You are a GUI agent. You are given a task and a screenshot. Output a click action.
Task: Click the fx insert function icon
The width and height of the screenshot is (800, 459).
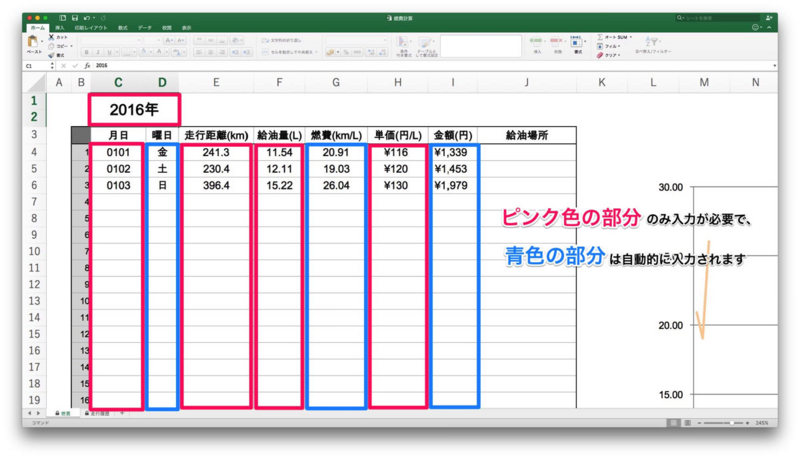tap(87, 66)
